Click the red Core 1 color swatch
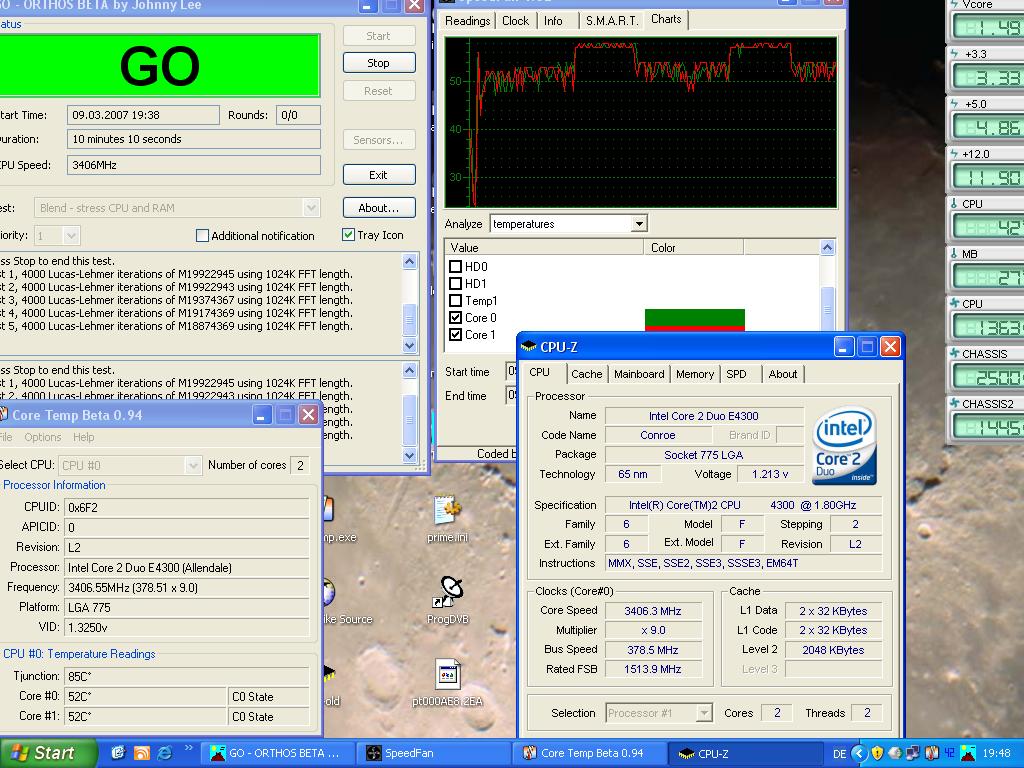This screenshot has width=1024, height=768. pyautogui.click(x=695, y=328)
